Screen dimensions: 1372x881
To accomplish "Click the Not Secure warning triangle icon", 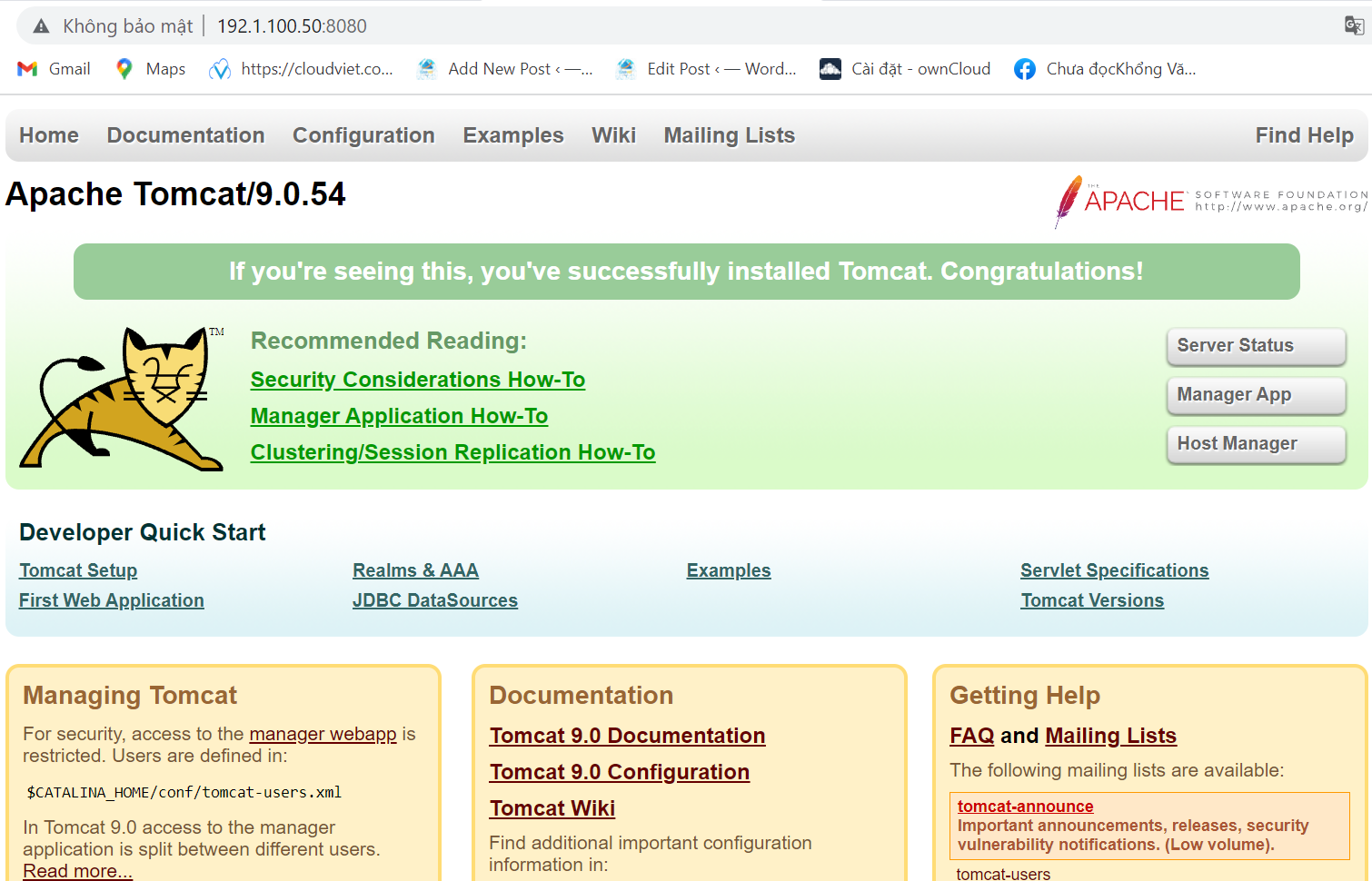I will coord(41,26).
